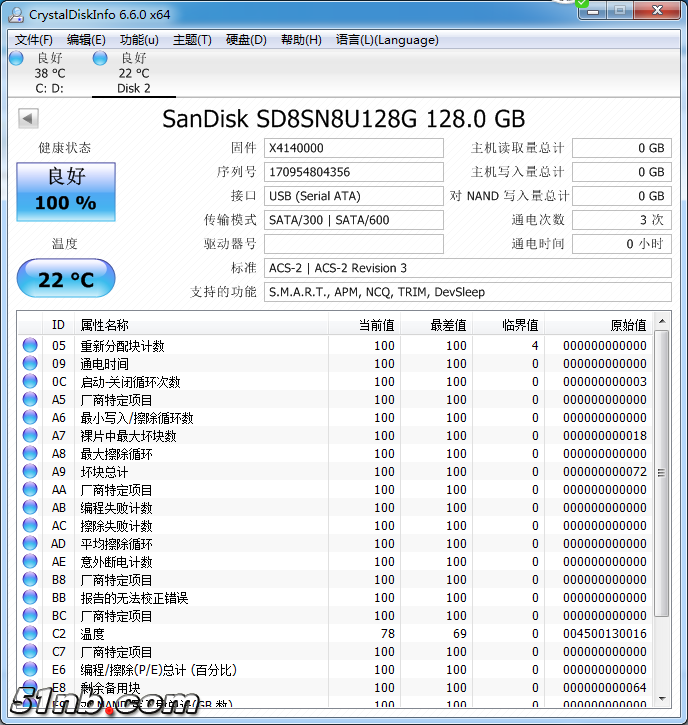Viewport: 688px width, 725px height.
Task: Click the 22 °C temperature button
Action: [x=66, y=279]
